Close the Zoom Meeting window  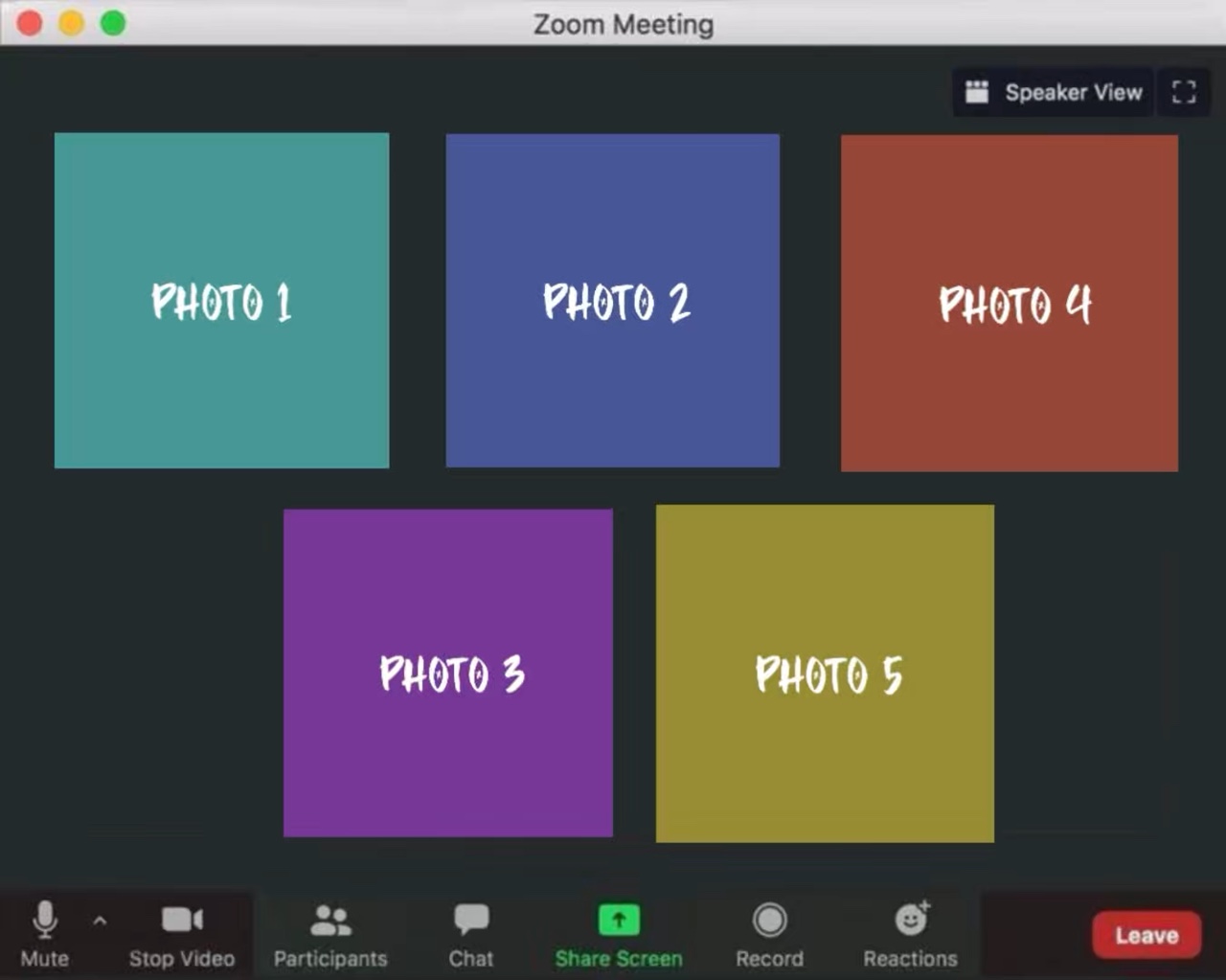(x=30, y=23)
